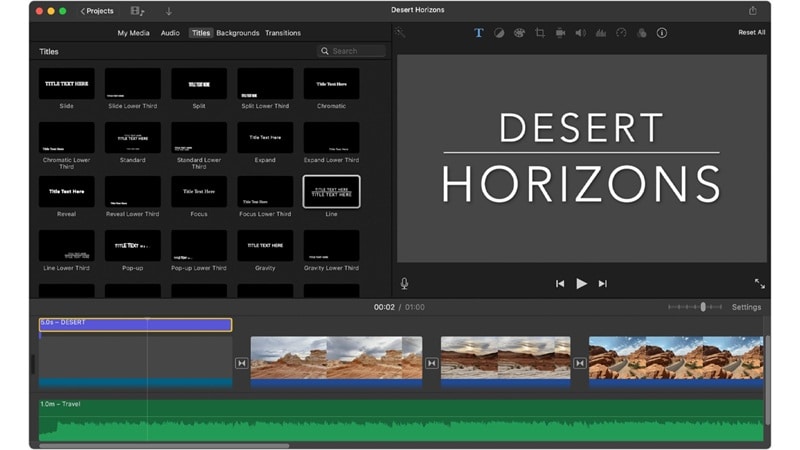Select the Slide title thumbnail

click(x=66, y=84)
